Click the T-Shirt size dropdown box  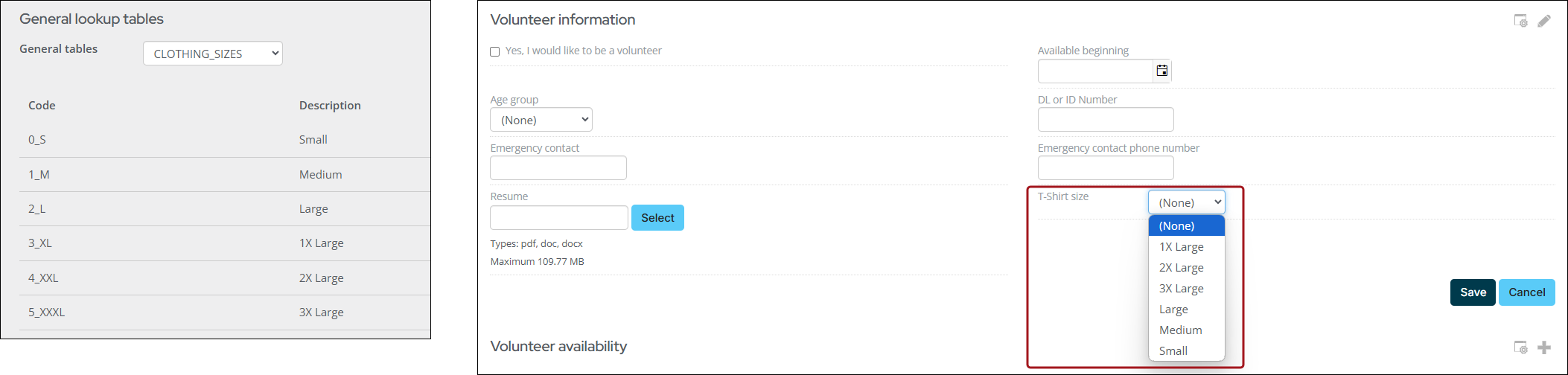tap(1186, 202)
